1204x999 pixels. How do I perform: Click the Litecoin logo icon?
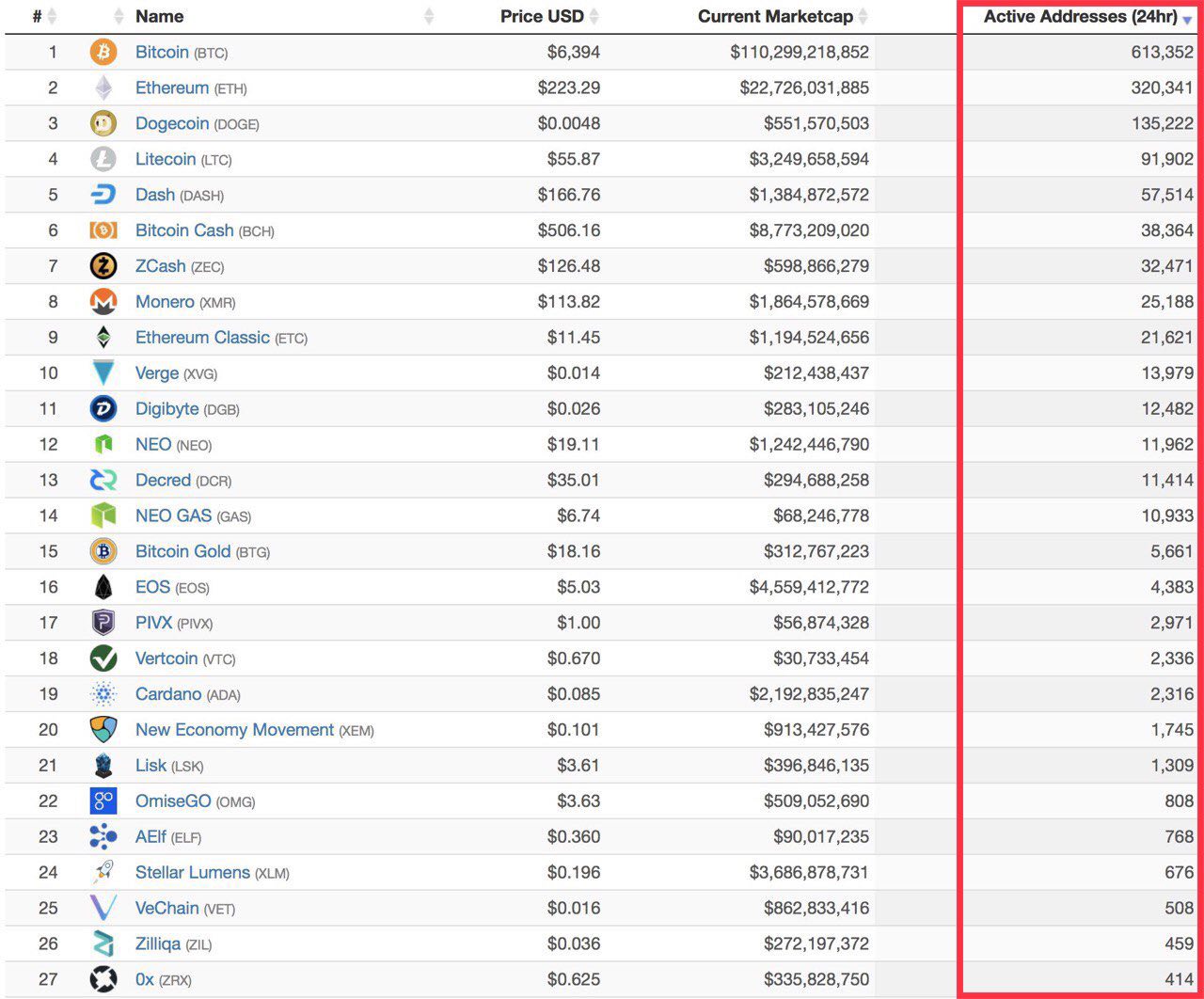tap(103, 159)
